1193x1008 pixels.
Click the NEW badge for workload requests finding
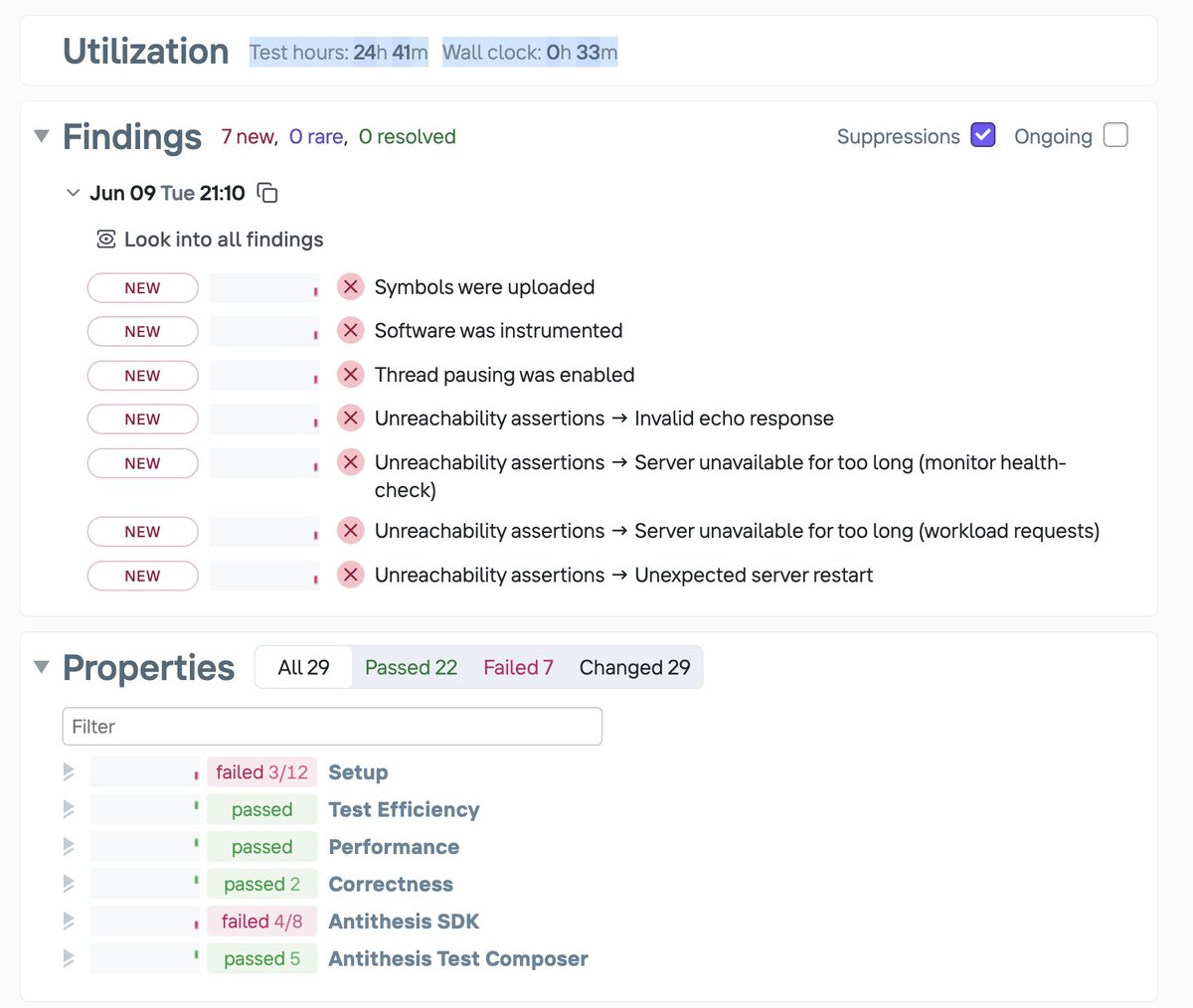click(x=142, y=532)
